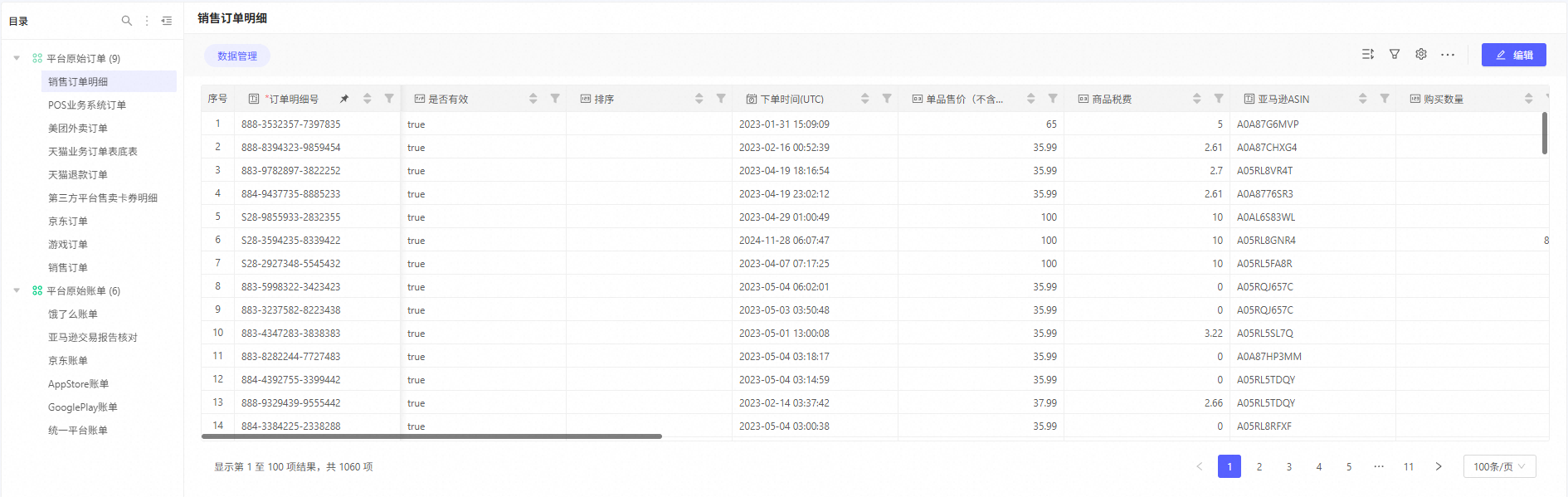Screen dimensions: 1568x497
Task: Click the pin icon on 订单明细号 column
Action: point(344,99)
